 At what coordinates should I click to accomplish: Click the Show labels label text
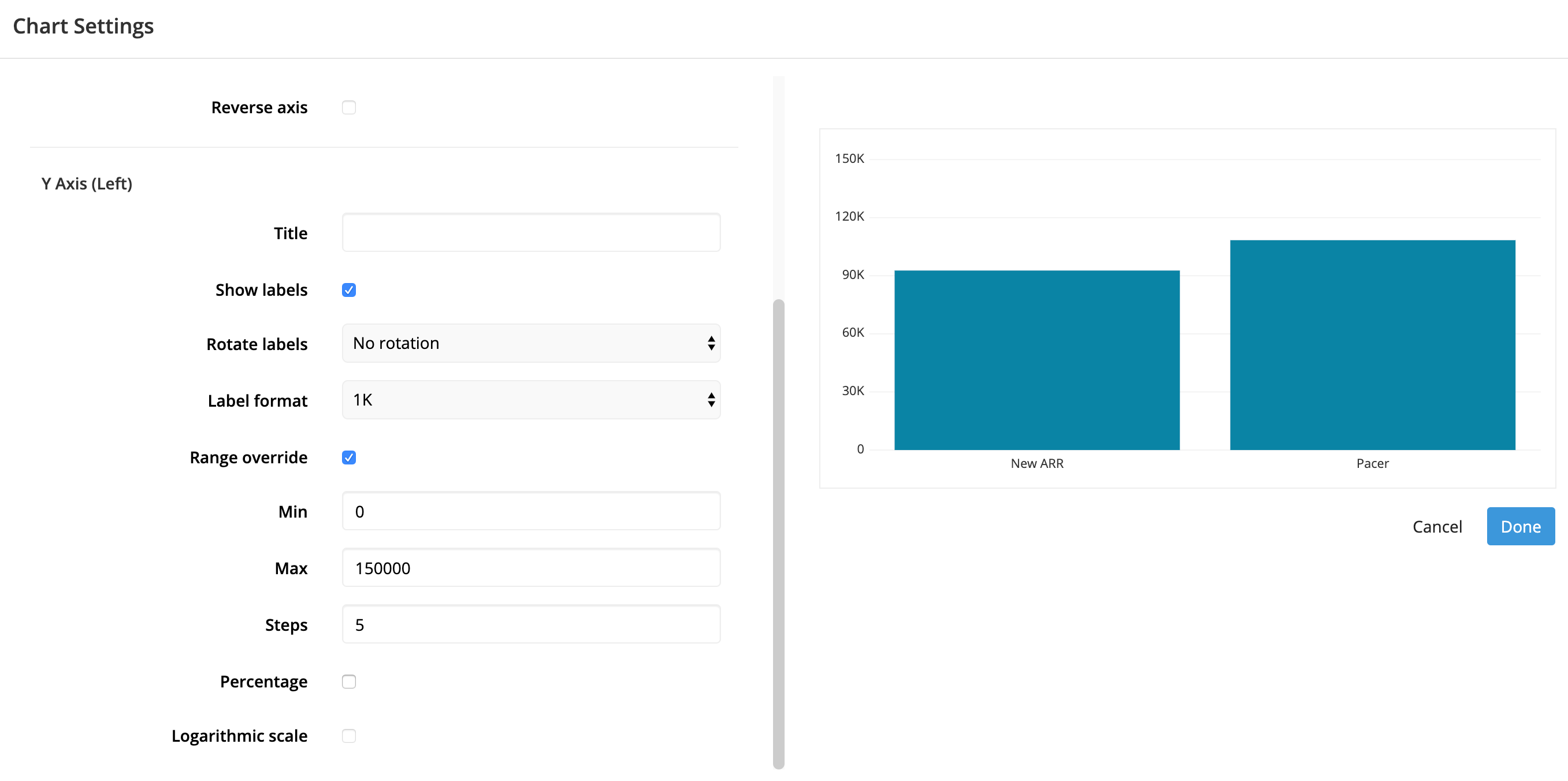coord(261,291)
